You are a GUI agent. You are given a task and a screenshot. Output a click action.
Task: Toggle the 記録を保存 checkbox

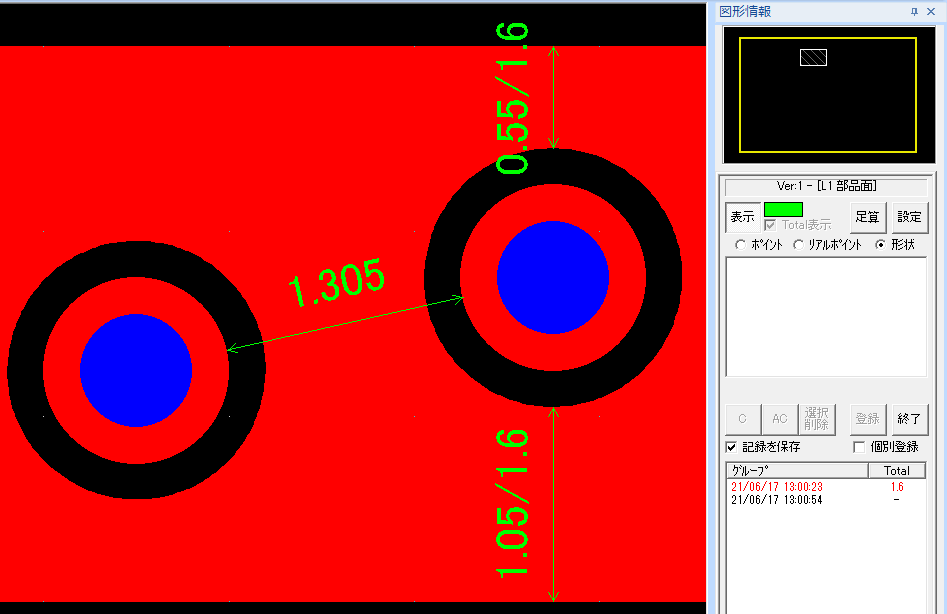(x=731, y=447)
